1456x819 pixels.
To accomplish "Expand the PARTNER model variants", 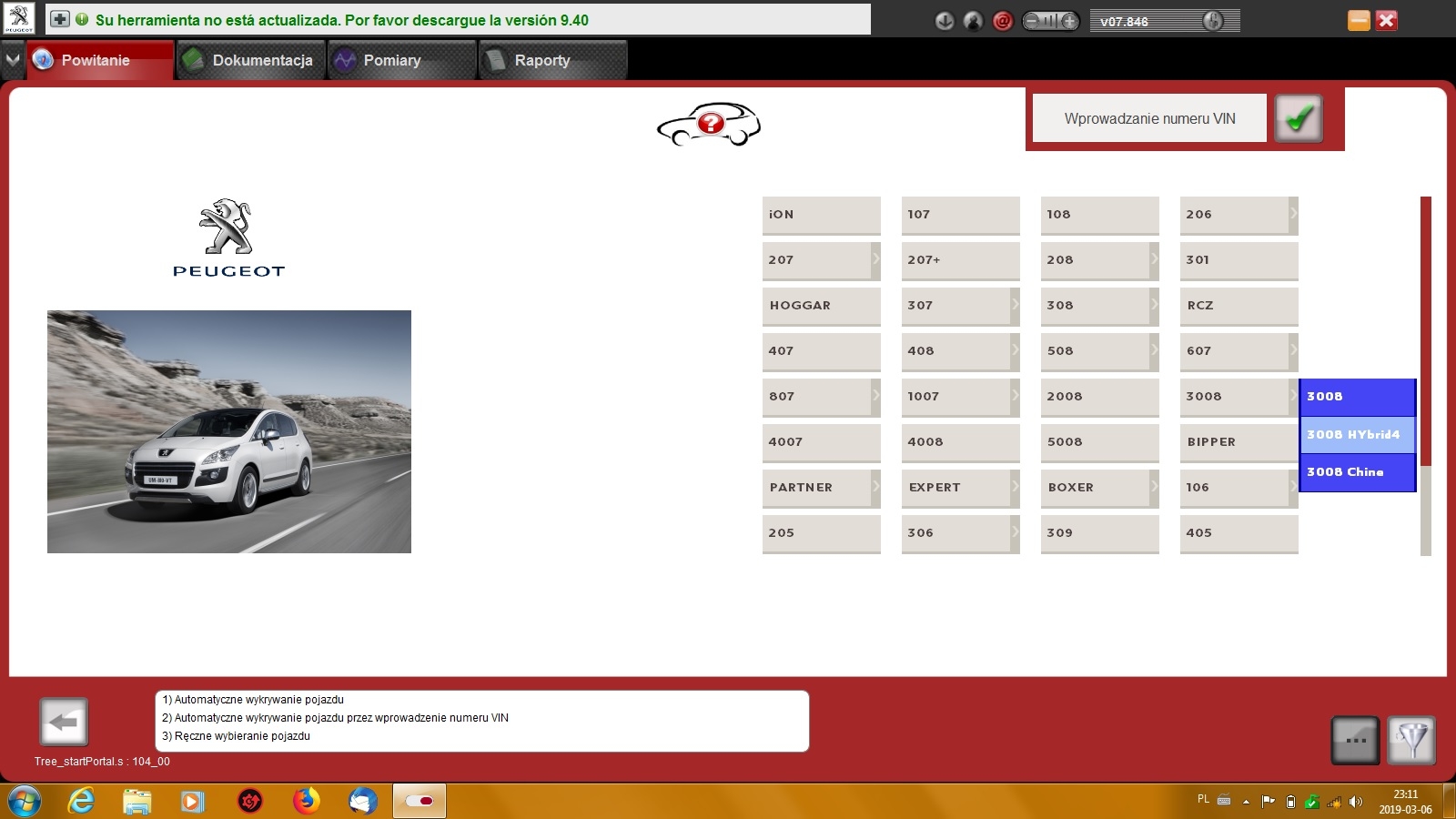I will click(x=875, y=488).
